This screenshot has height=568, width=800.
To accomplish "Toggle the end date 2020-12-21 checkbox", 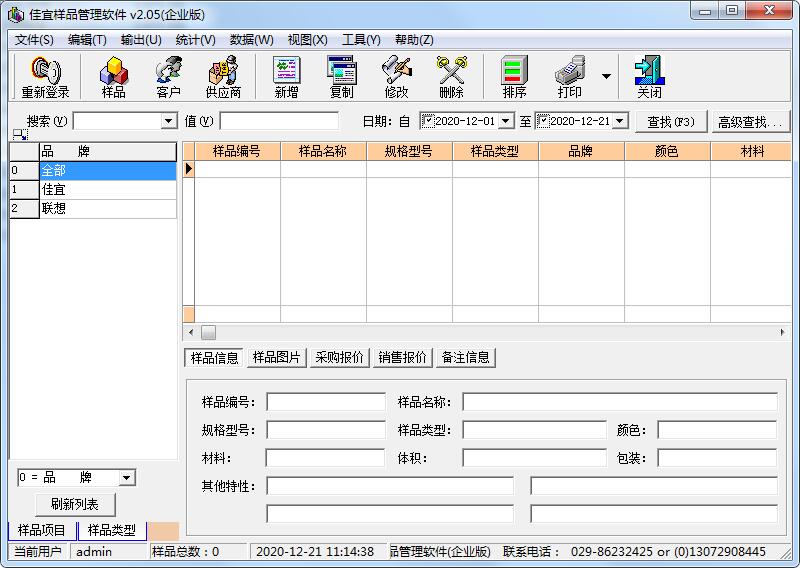I will [543, 121].
